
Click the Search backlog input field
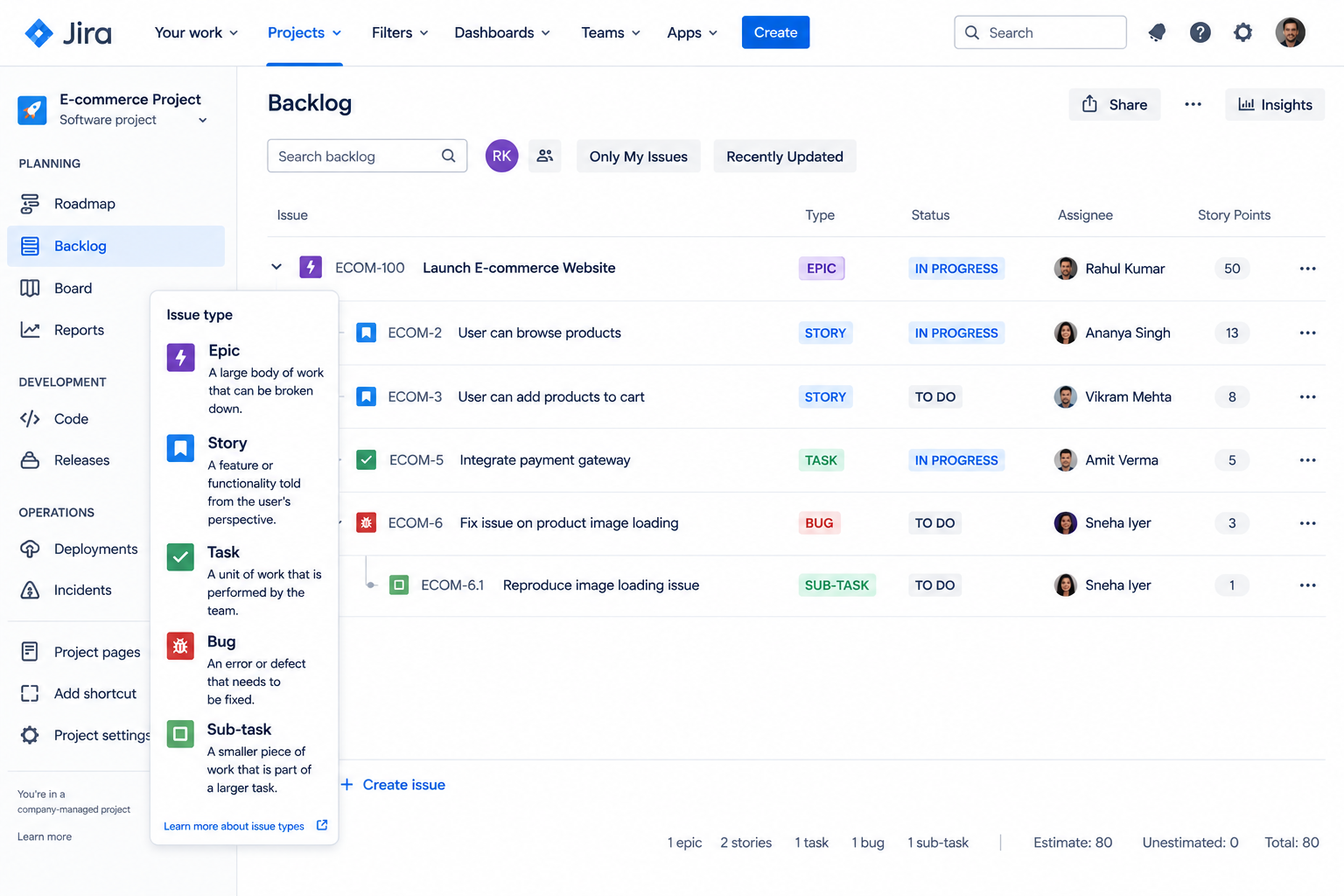tap(367, 156)
